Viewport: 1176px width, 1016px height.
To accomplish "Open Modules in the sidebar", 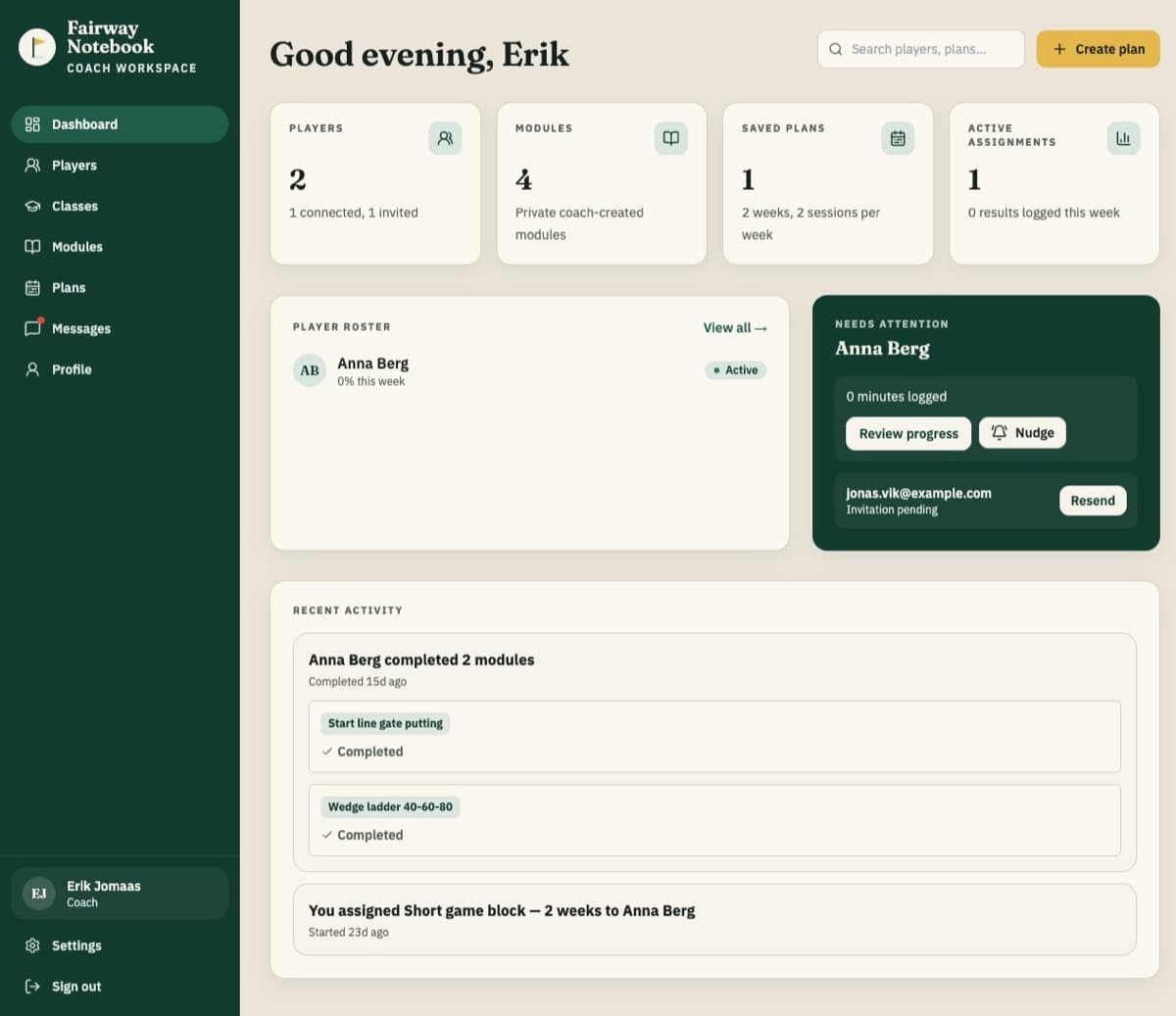I will point(120,247).
